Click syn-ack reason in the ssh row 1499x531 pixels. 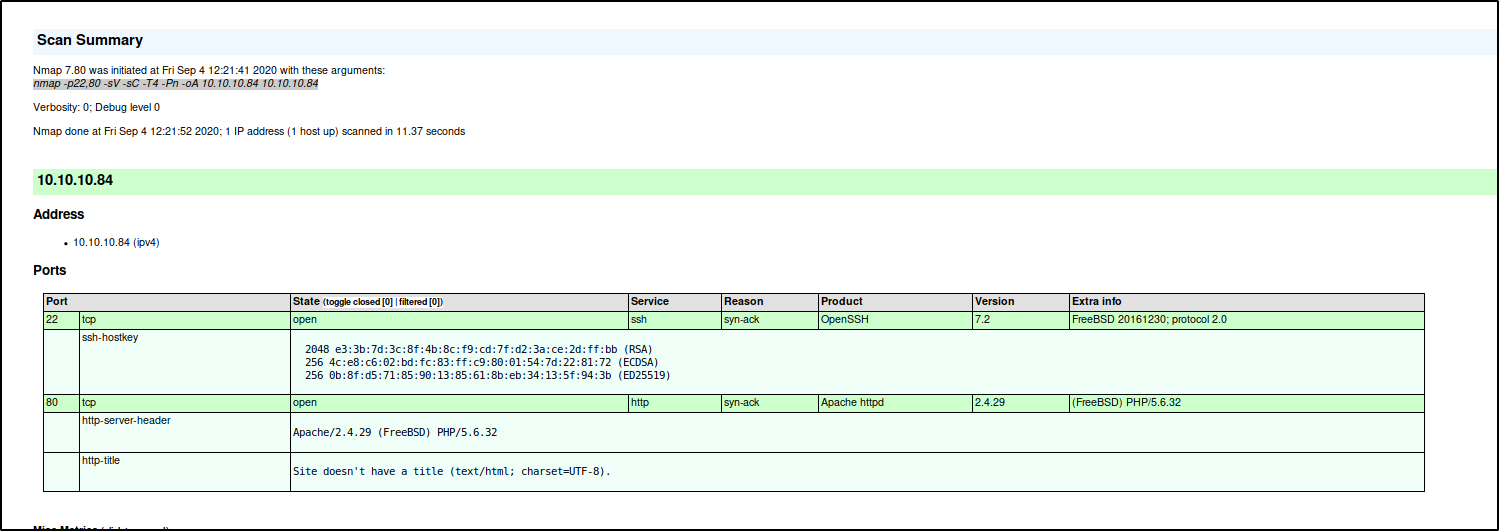click(769, 320)
